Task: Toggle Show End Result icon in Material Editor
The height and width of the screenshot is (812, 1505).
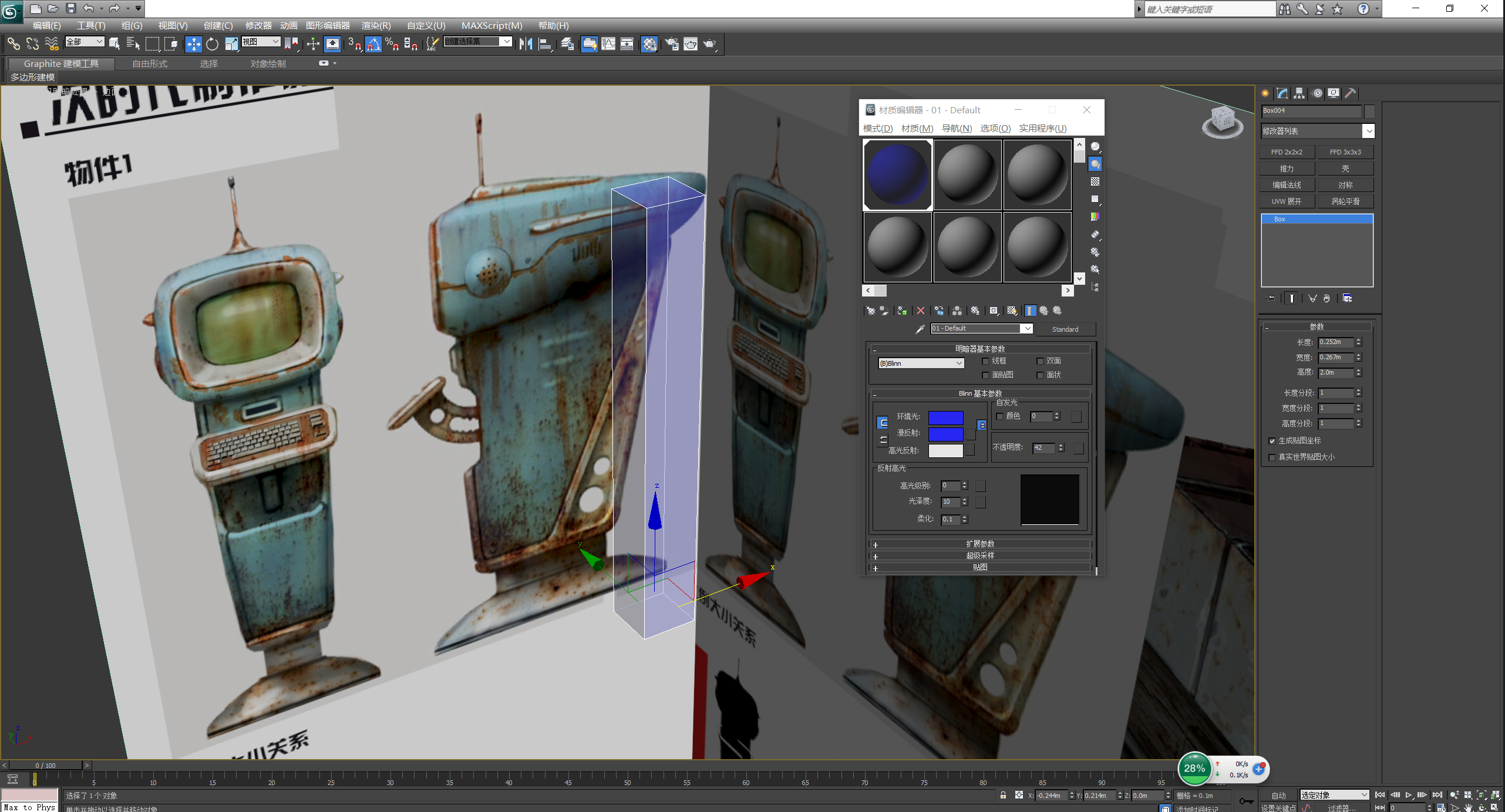Action: click(x=1031, y=311)
